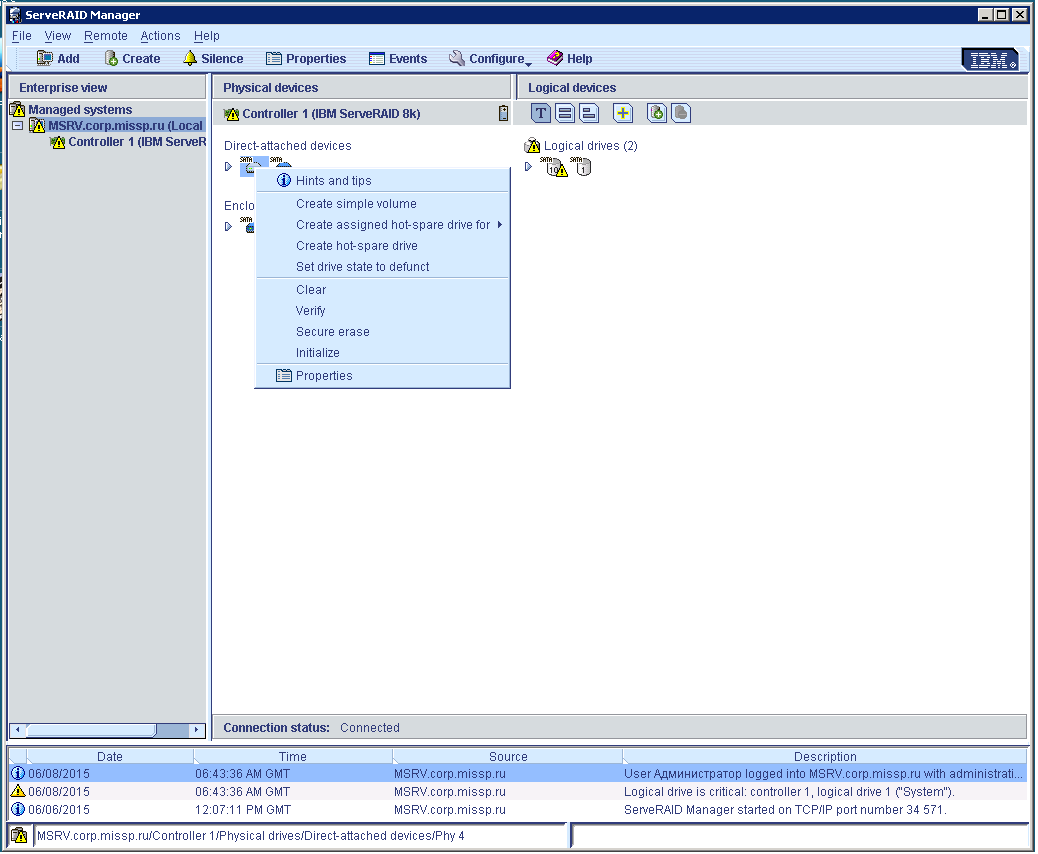1038x854 pixels.
Task: Collapse the MSRV.corp.missp.ru tree node
Action: click(17, 126)
